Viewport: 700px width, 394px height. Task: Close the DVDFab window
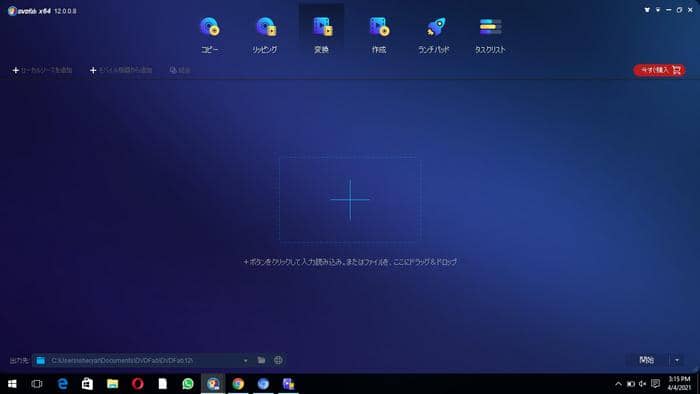[x=690, y=10]
